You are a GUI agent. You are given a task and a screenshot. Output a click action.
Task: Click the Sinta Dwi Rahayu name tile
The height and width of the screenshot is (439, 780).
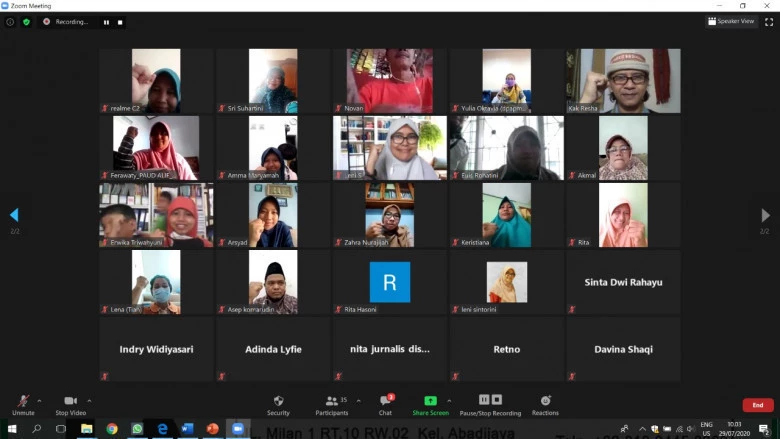click(x=623, y=282)
